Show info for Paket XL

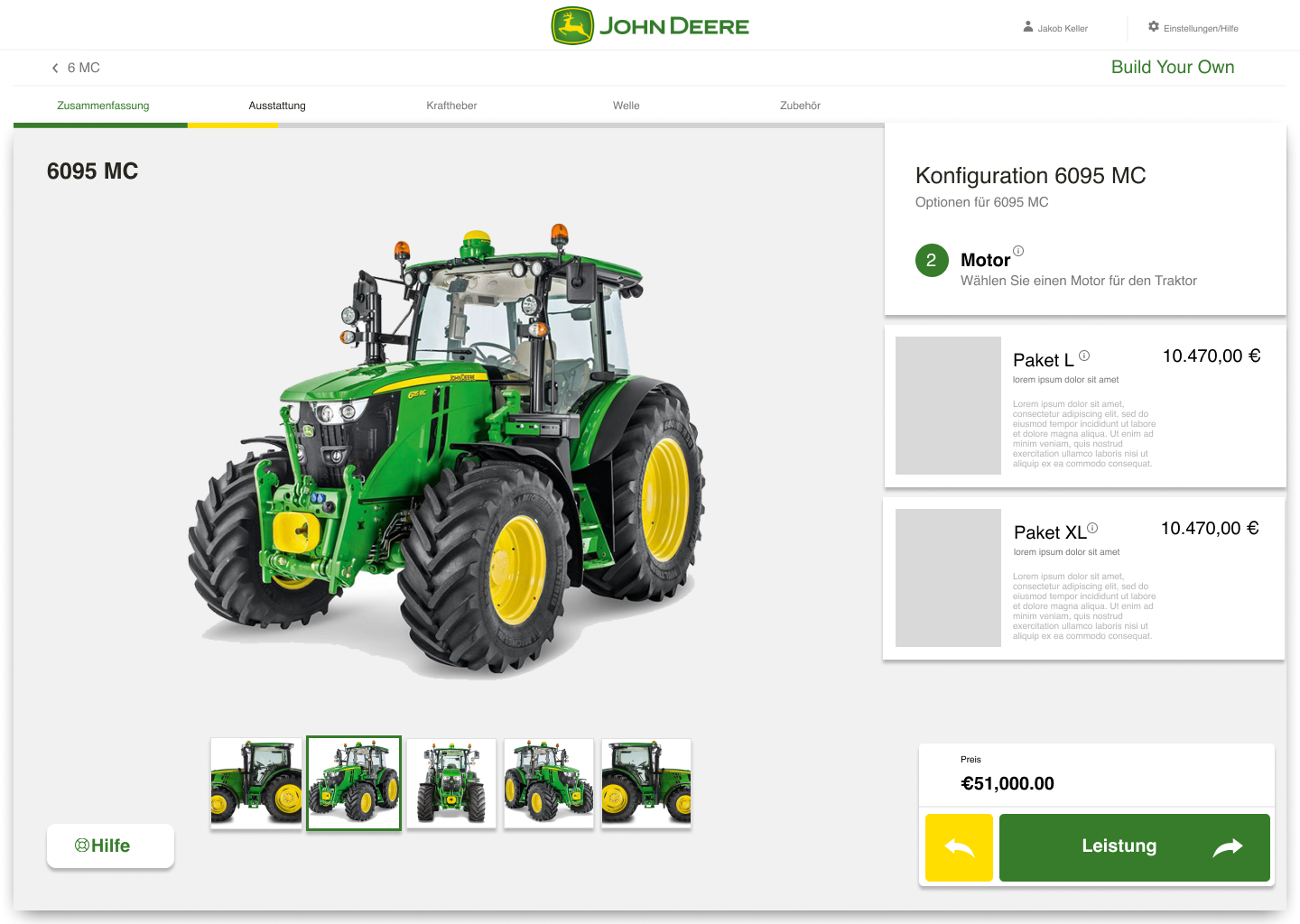click(x=1092, y=528)
